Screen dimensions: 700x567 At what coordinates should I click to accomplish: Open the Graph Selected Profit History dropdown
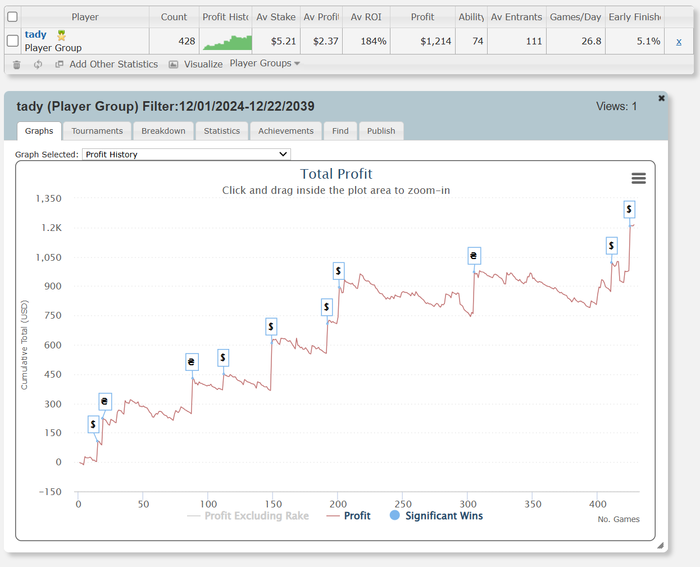tap(186, 154)
